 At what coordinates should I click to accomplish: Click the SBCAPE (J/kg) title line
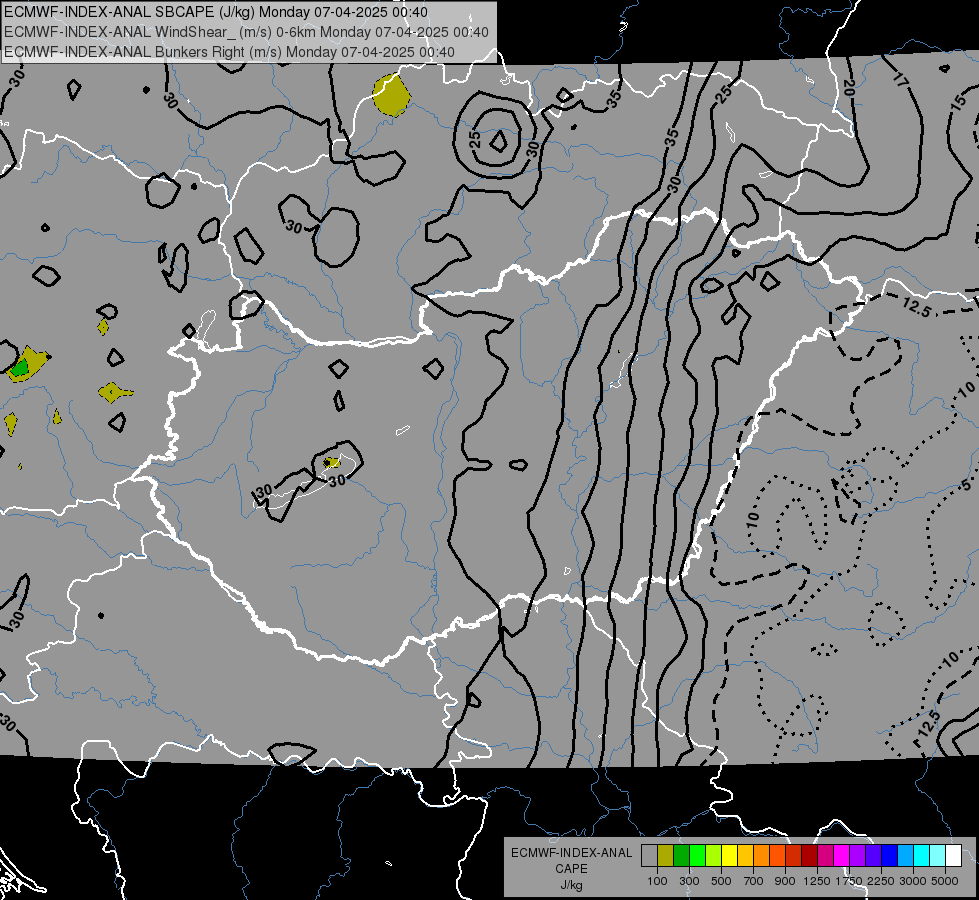[x=216, y=12]
